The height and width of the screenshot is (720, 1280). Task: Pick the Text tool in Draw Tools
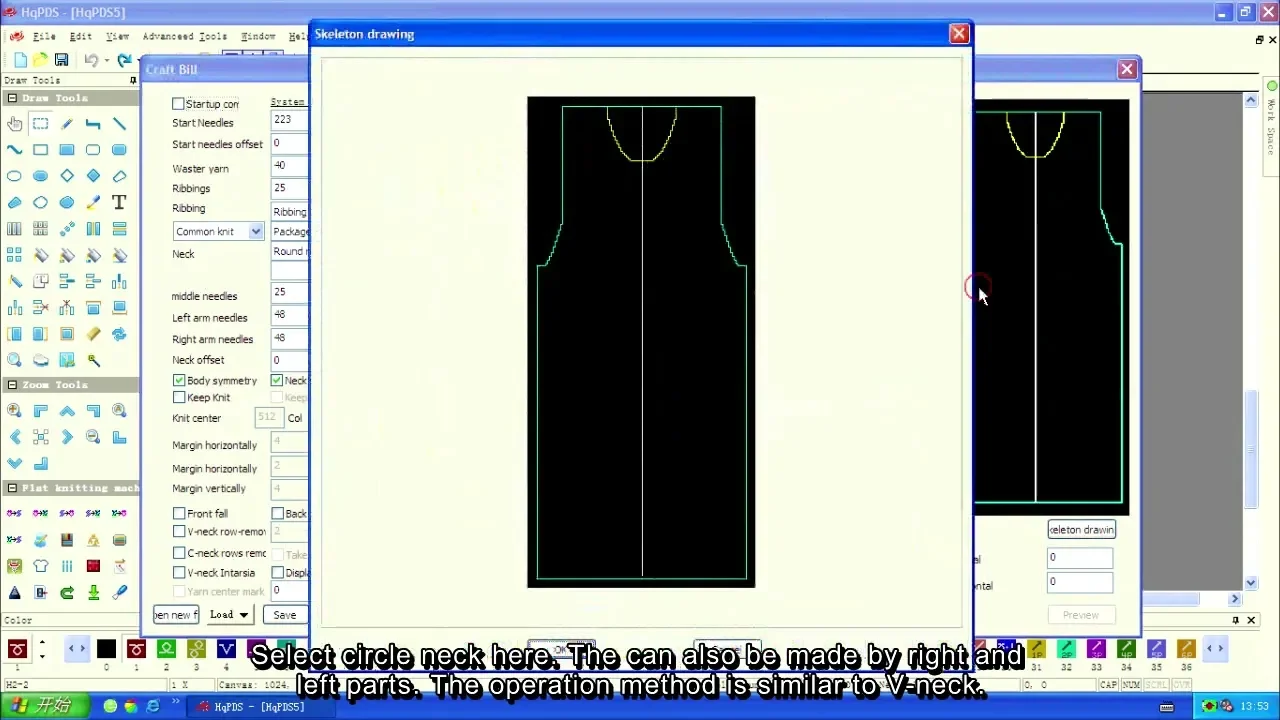(119, 202)
